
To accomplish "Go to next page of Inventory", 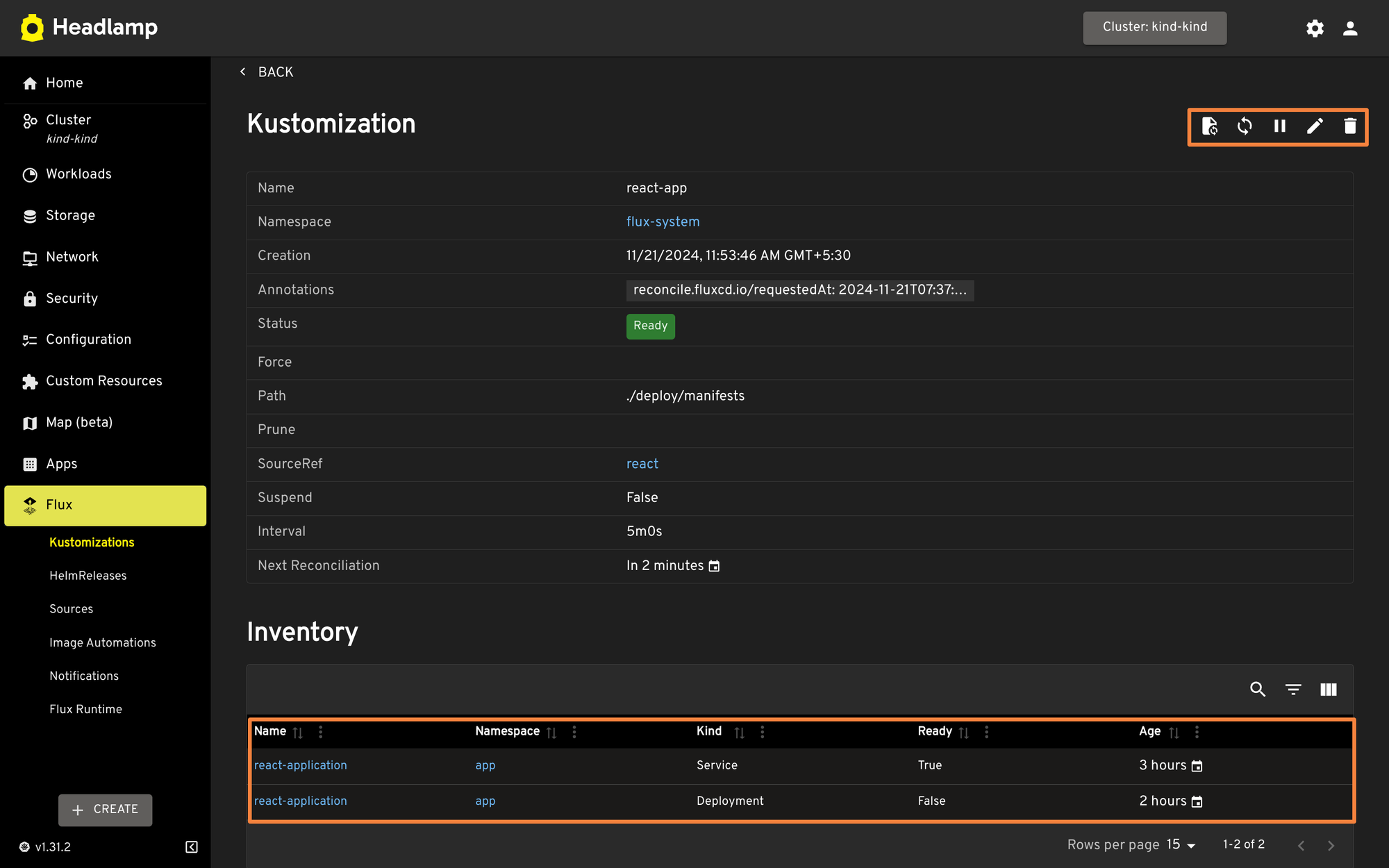I will 1331,846.
